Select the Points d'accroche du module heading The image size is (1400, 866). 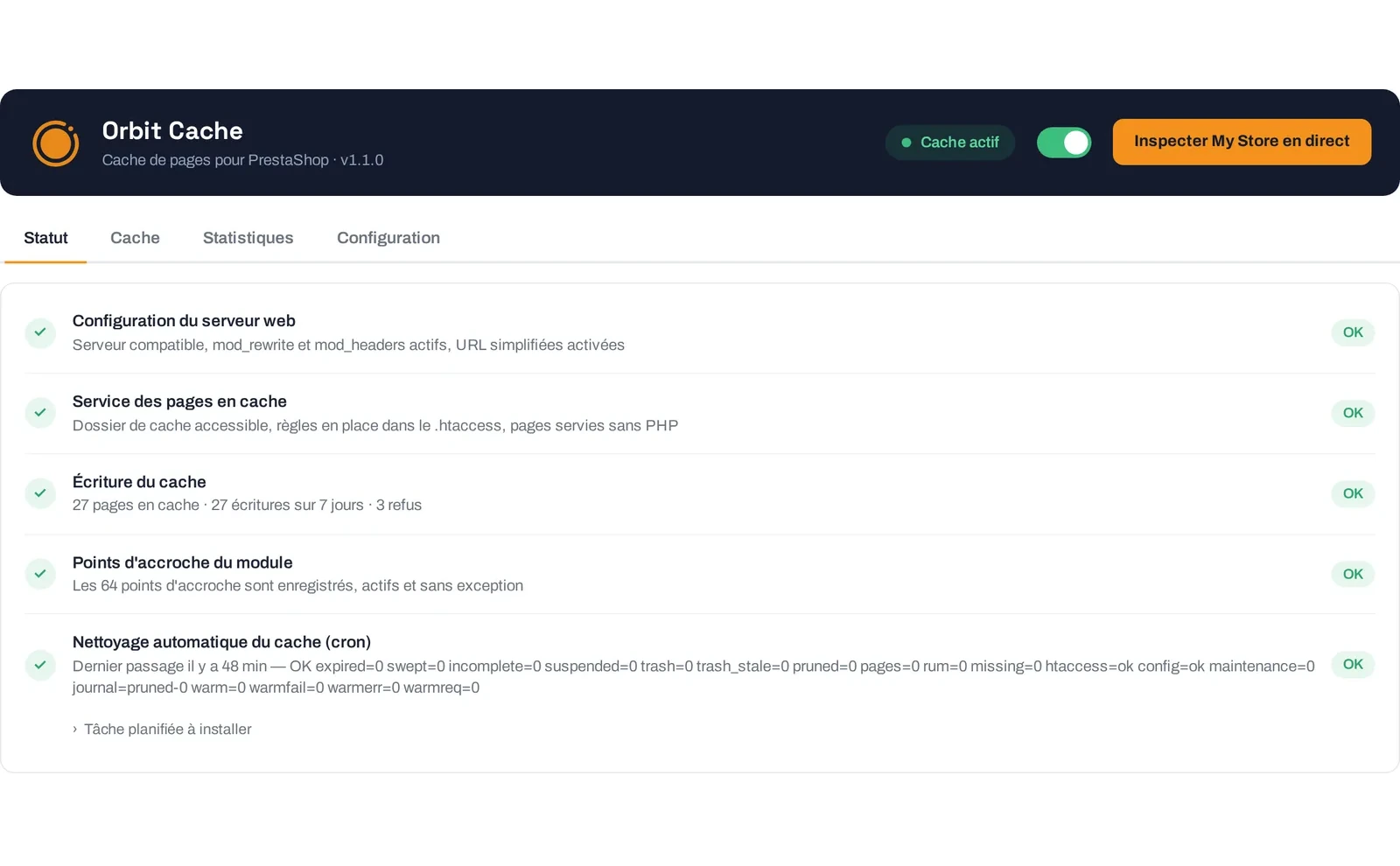click(182, 562)
